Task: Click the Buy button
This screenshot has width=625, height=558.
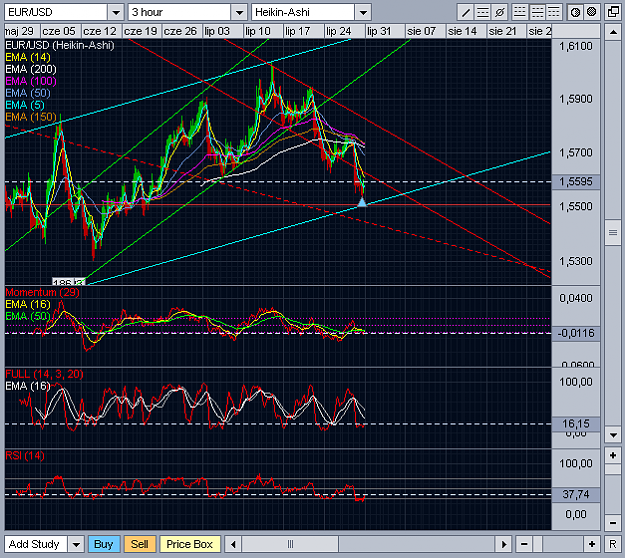Action: [103, 544]
